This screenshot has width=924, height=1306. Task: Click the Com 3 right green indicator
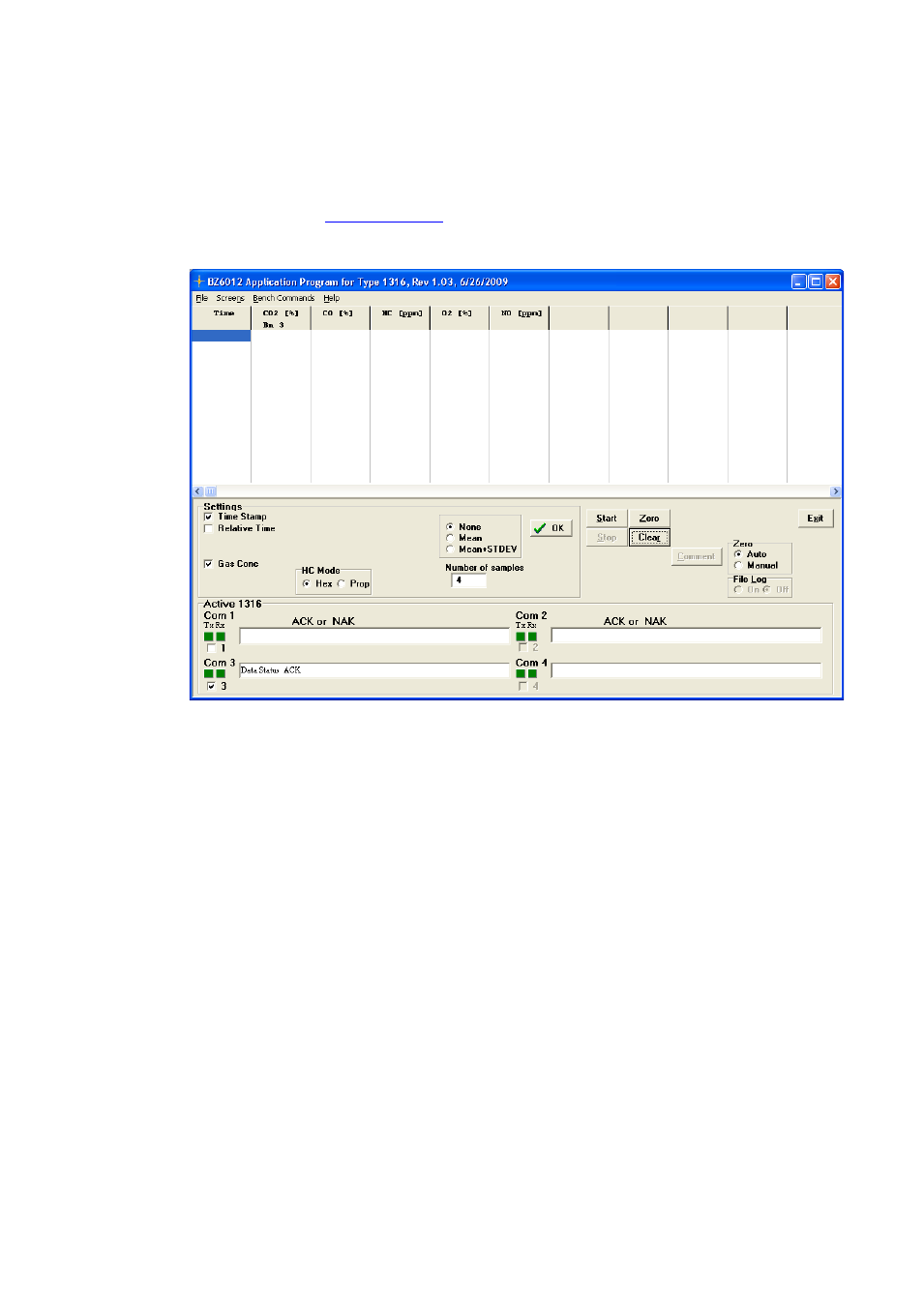click(221, 673)
